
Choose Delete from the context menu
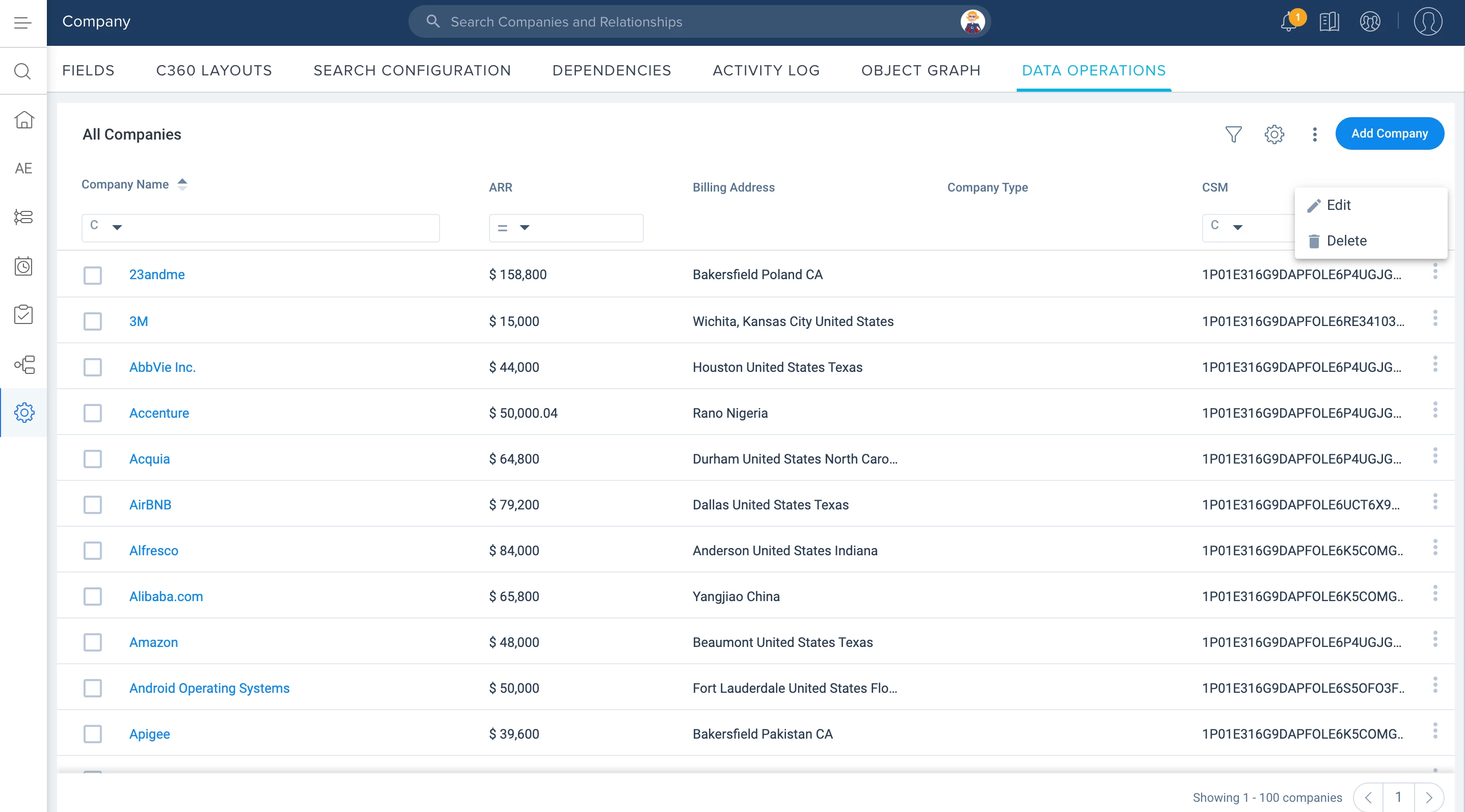[1371, 240]
